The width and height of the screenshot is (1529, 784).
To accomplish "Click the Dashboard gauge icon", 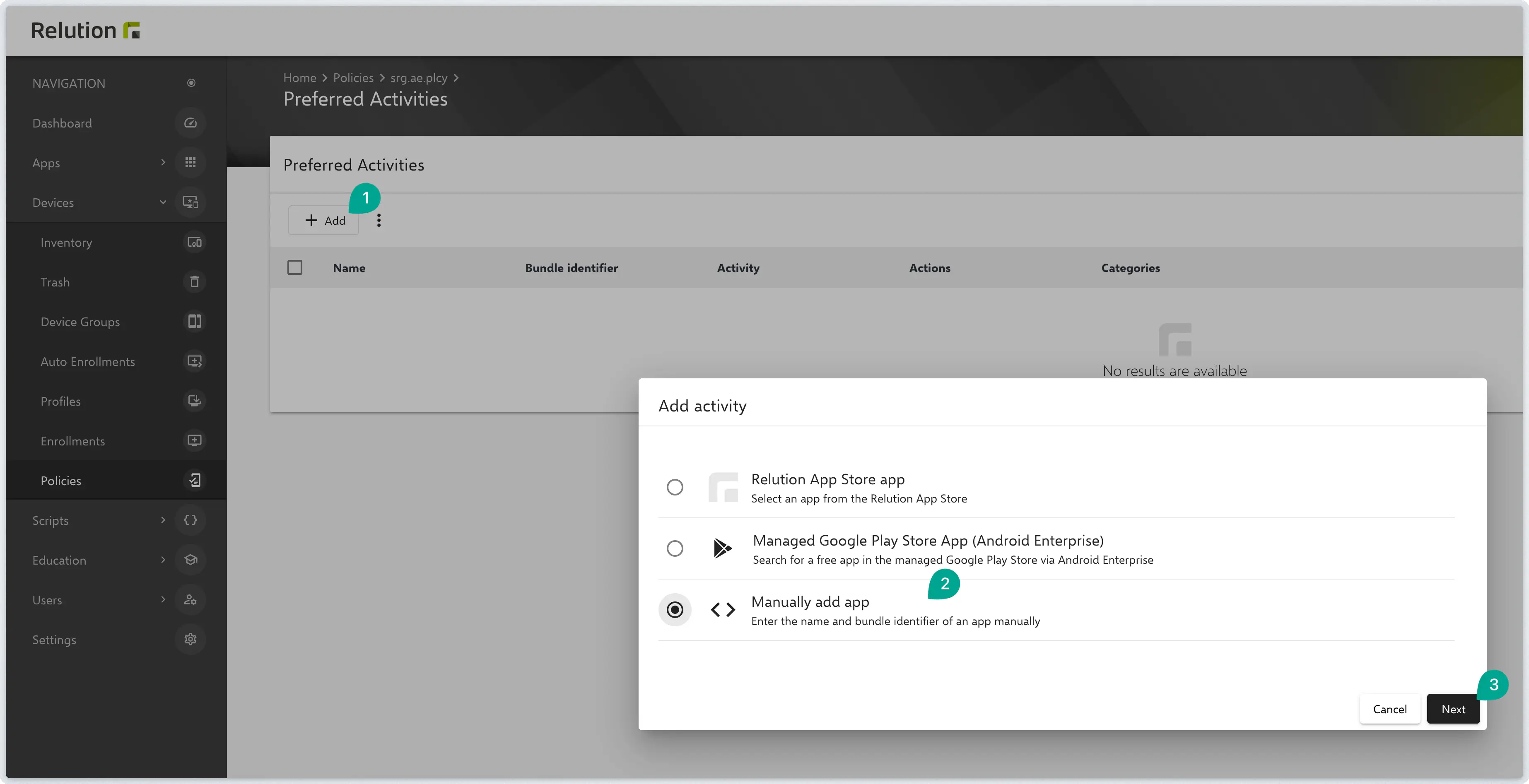I will [x=190, y=123].
